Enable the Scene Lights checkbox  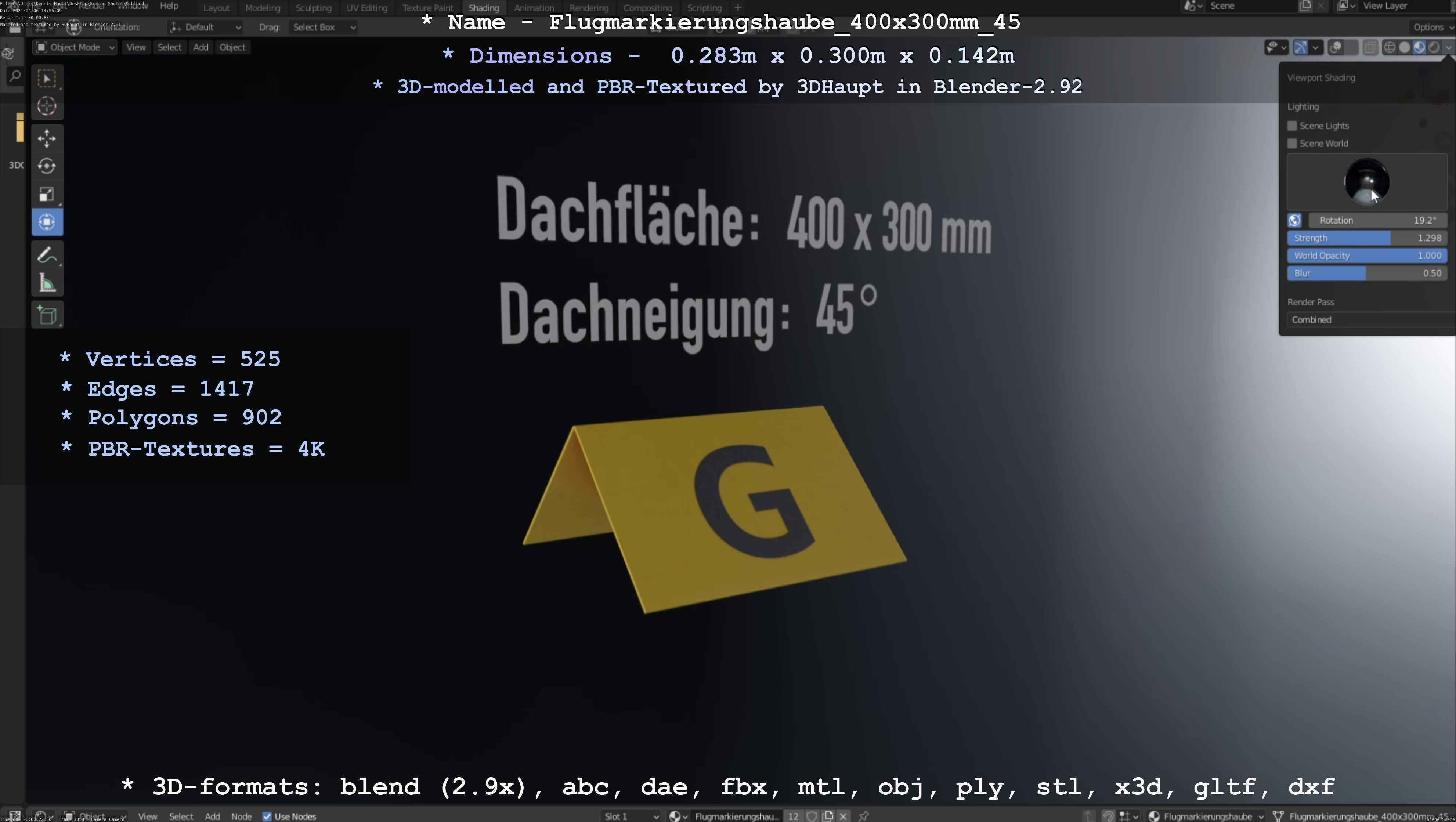coord(1292,126)
